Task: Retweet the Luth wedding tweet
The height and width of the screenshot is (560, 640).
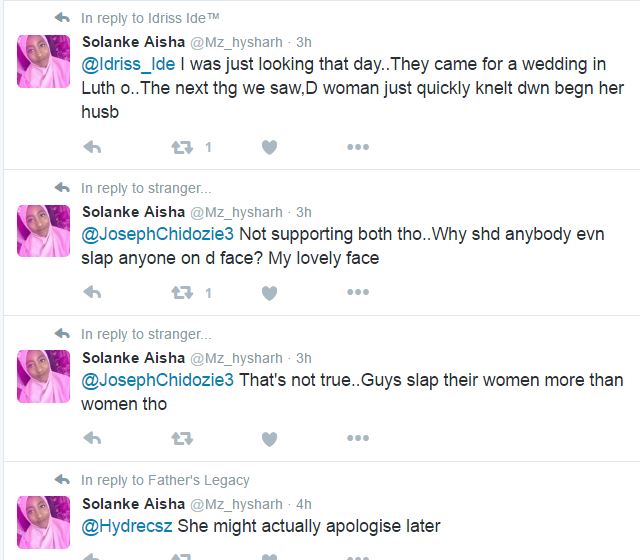Action: point(182,147)
